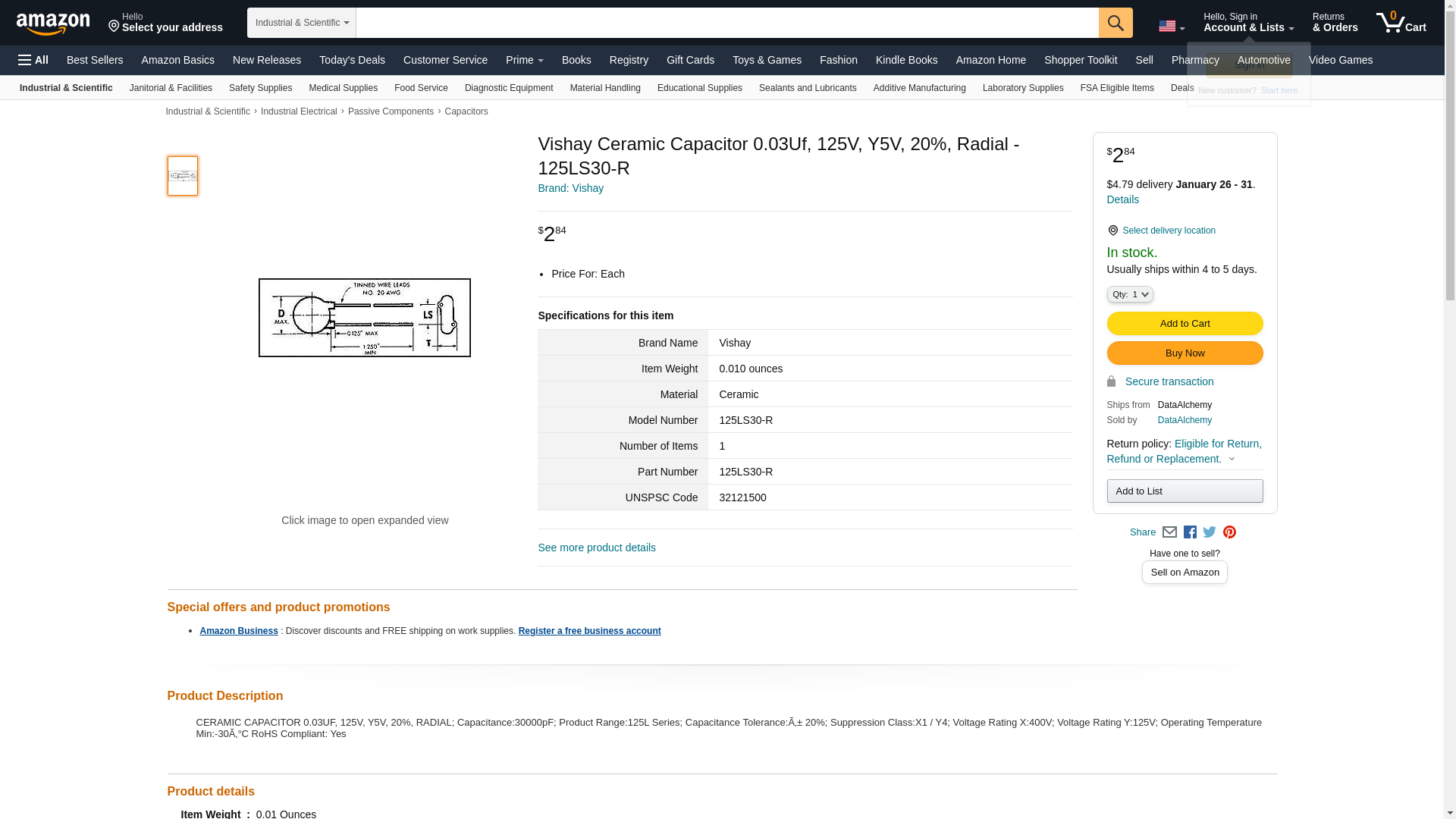
Task: Click the Add to Cart button
Action: click(x=1184, y=324)
